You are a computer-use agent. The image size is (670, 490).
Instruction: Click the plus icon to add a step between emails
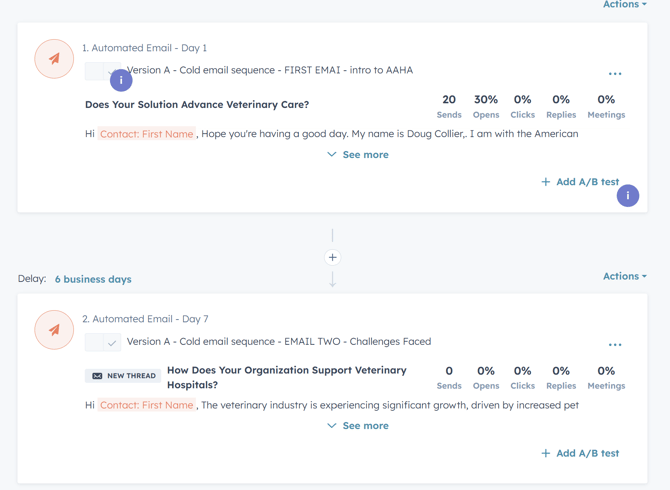(x=333, y=257)
